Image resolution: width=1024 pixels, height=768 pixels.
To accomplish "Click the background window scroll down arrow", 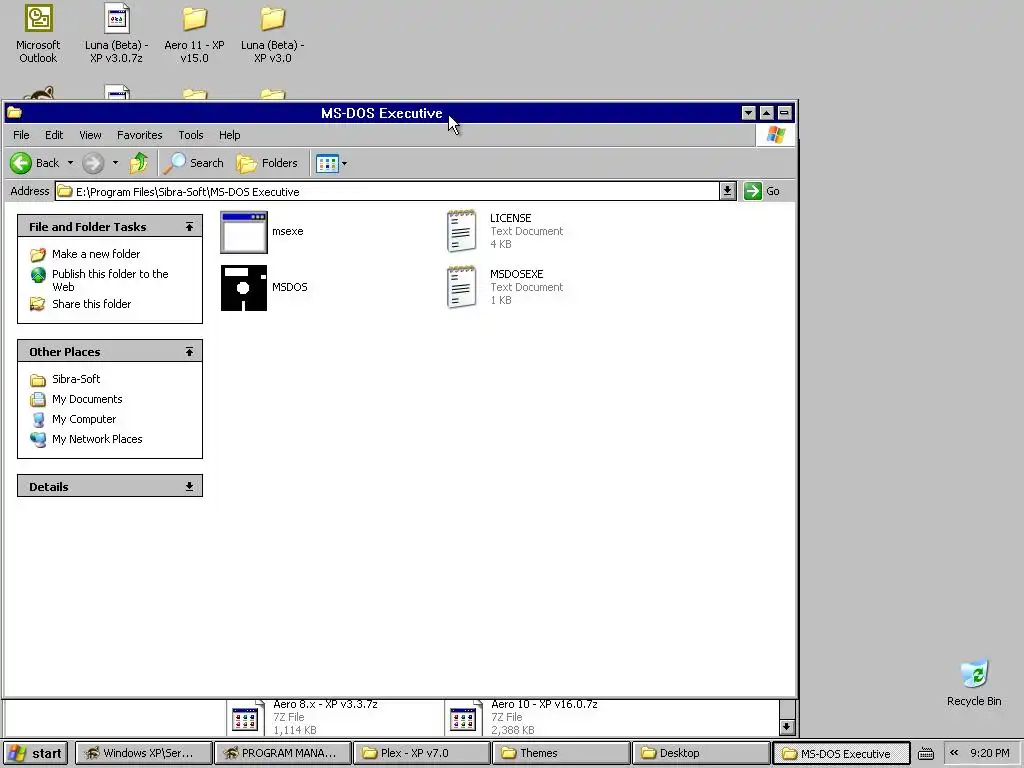I will (x=787, y=726).
